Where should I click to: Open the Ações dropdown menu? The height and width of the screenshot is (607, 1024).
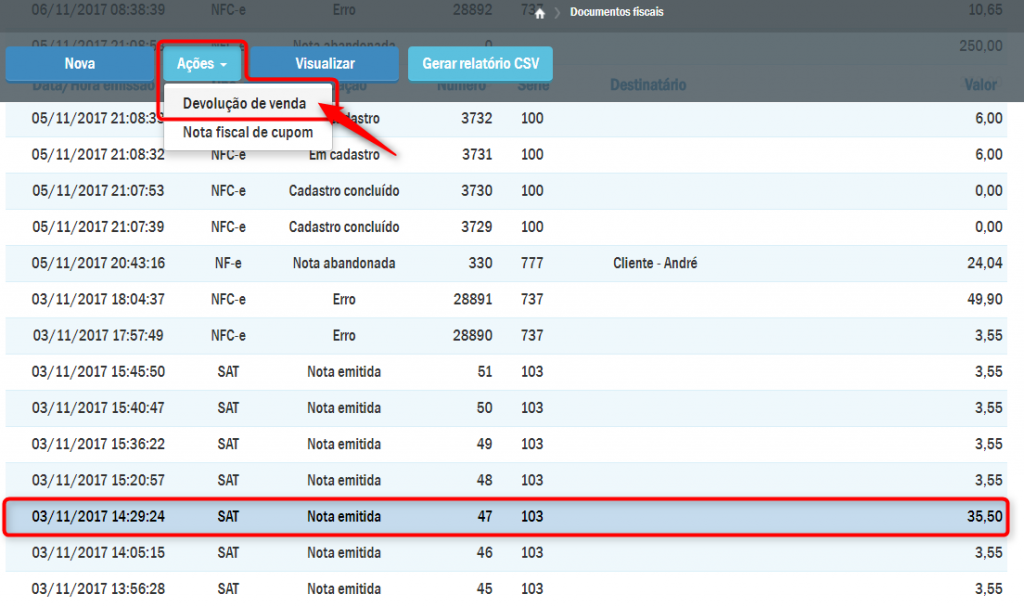(202, 63)
